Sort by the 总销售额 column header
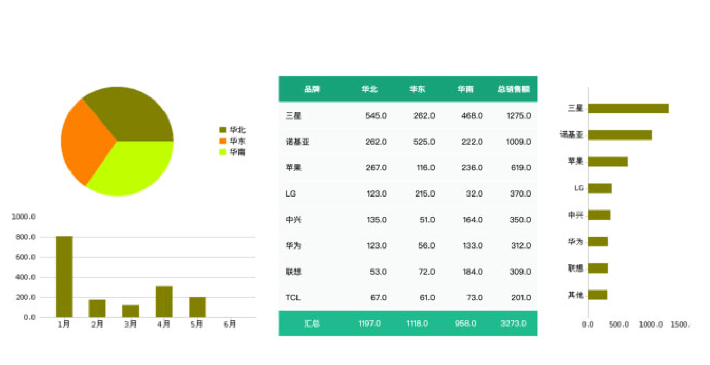The height and width of the screenshot is (365, 710). coord(513,89)
